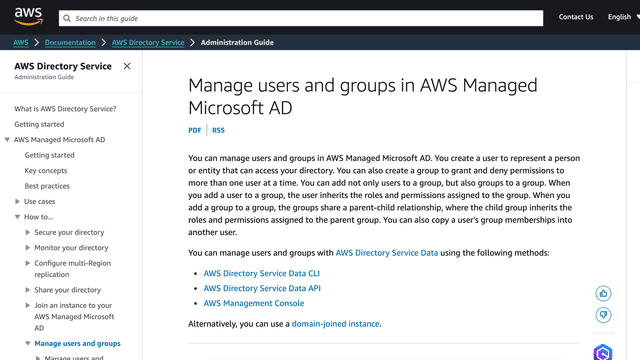The width and height of the screenshot is (640, 360).
Task: Download the PDF version
Action: click(195, 130)
